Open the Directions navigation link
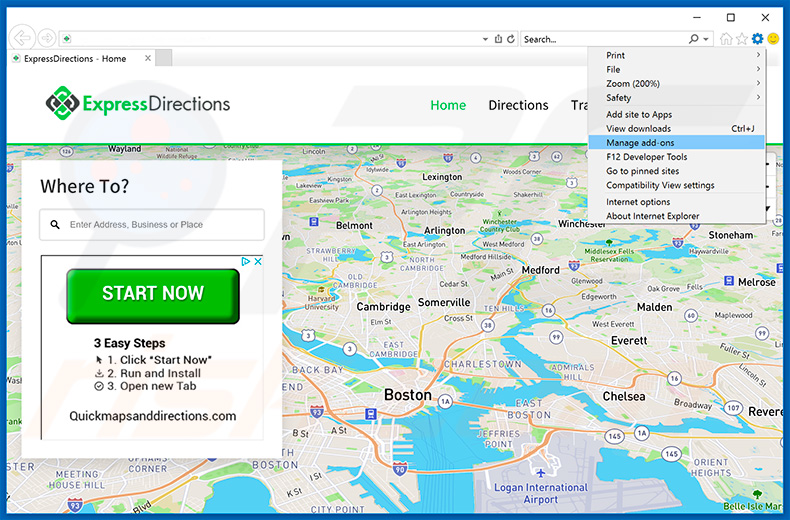Viewport: 790px width, 520px height. click(518, 105)
